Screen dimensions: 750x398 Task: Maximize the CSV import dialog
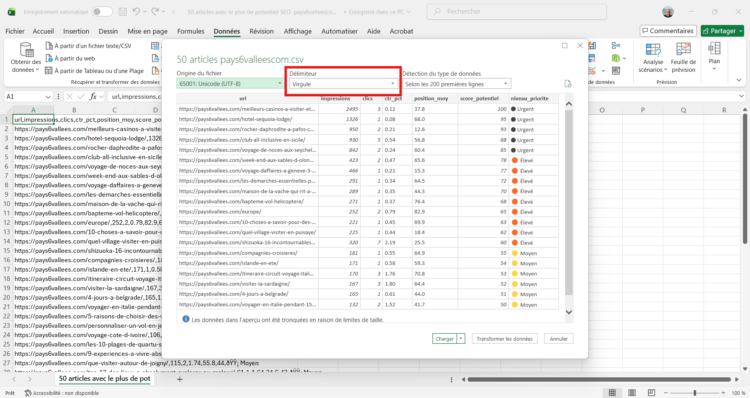[565, 45]
